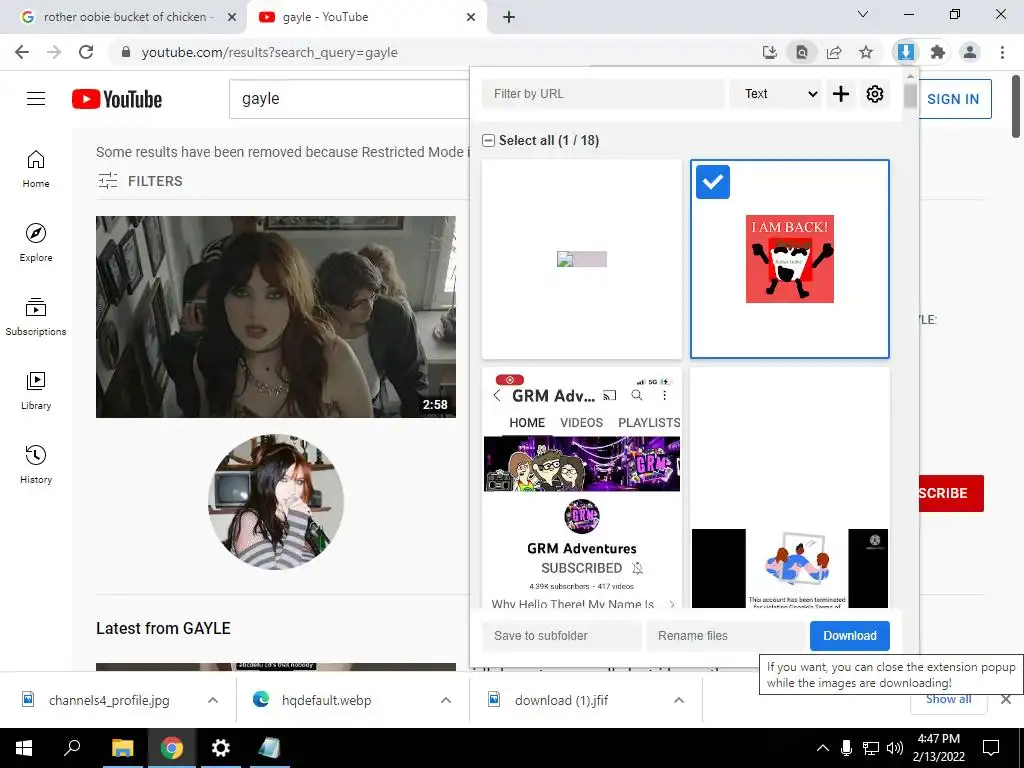Viewport: 1024px width, 768px height.
Task: Open Settings gear in taskbar
Action: pos(221,748)
